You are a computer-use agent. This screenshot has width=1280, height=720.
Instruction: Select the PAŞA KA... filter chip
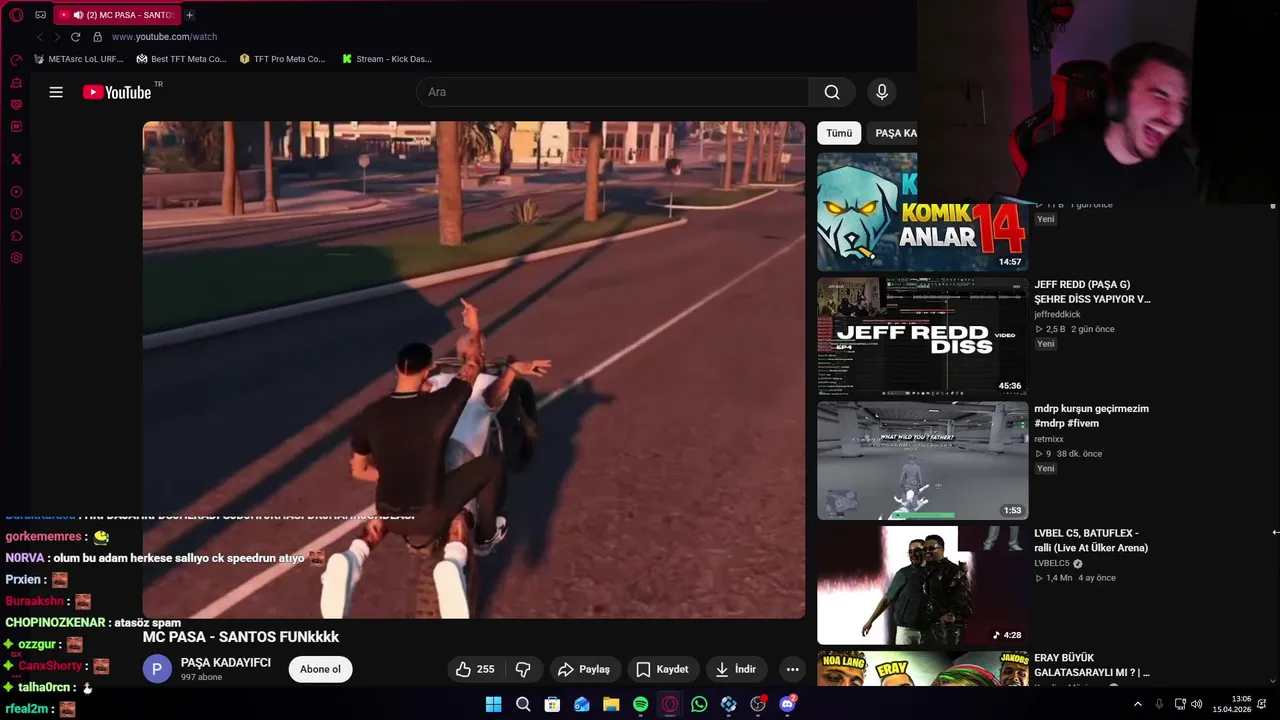tap(892, 133)
